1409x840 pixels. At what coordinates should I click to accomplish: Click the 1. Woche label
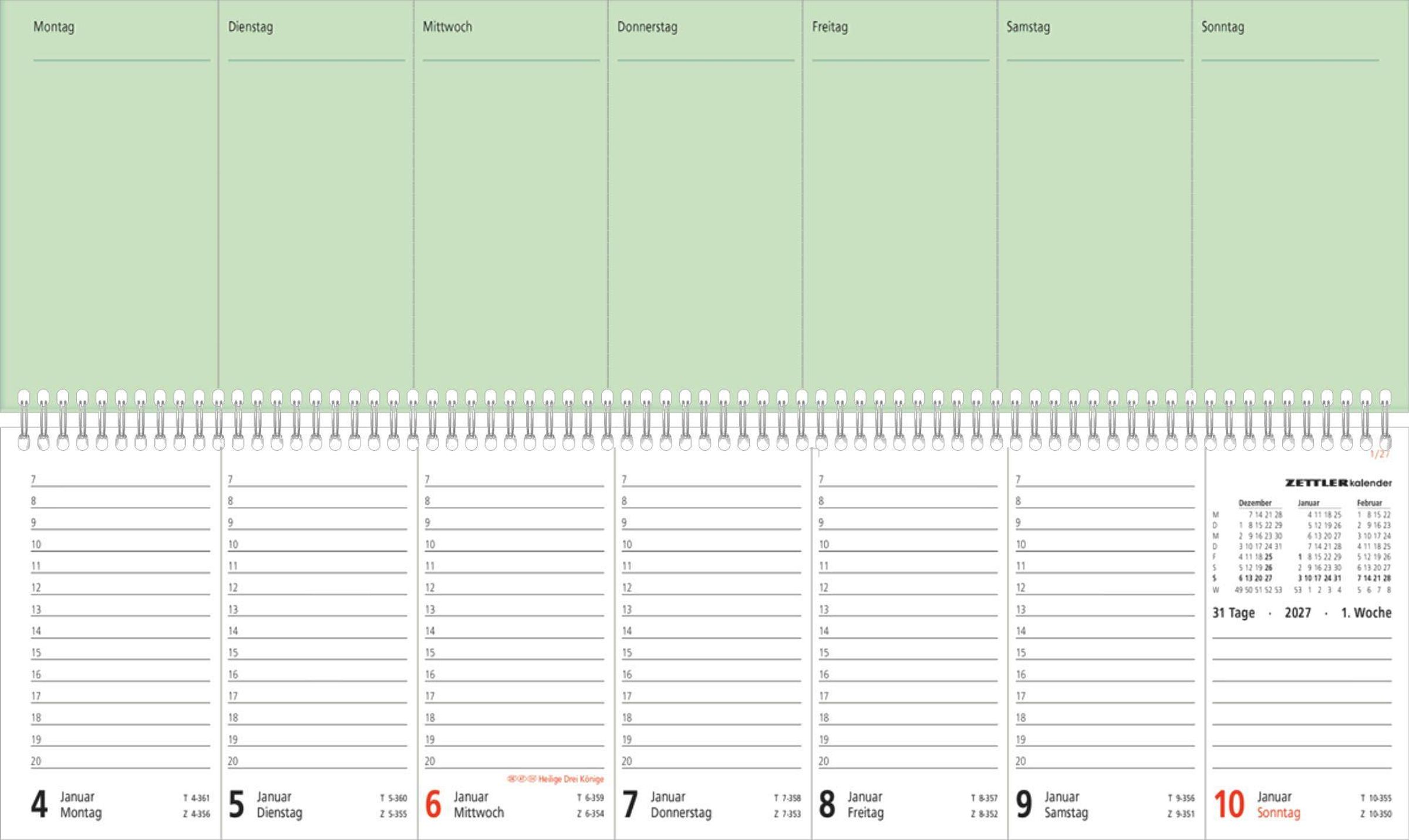tap(1366, 613)
